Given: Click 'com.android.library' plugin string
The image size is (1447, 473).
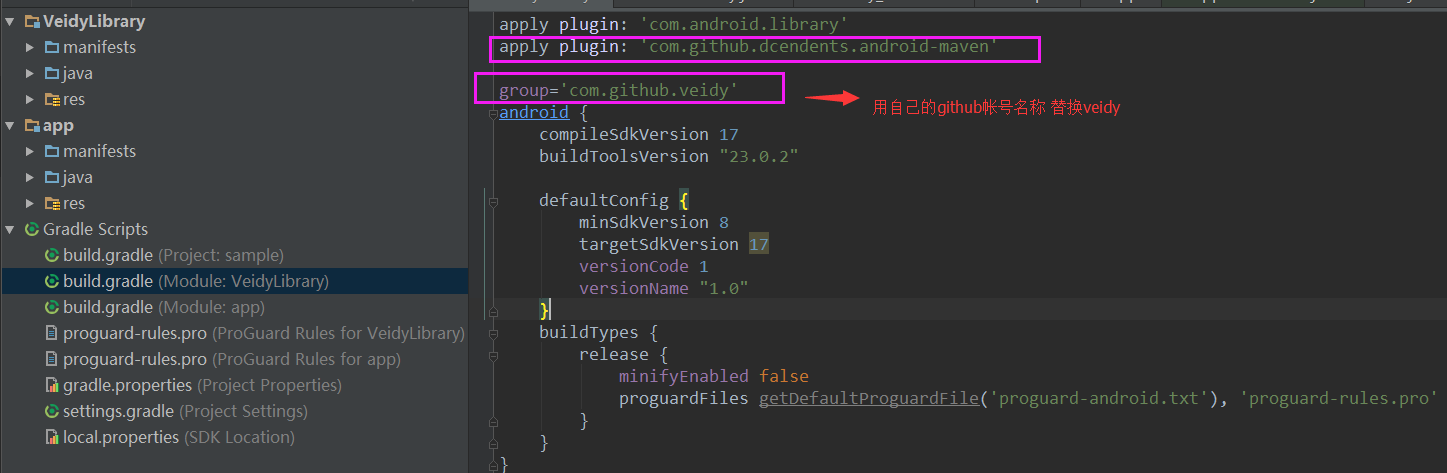Looking at the screenshot, I should [744, 24].
